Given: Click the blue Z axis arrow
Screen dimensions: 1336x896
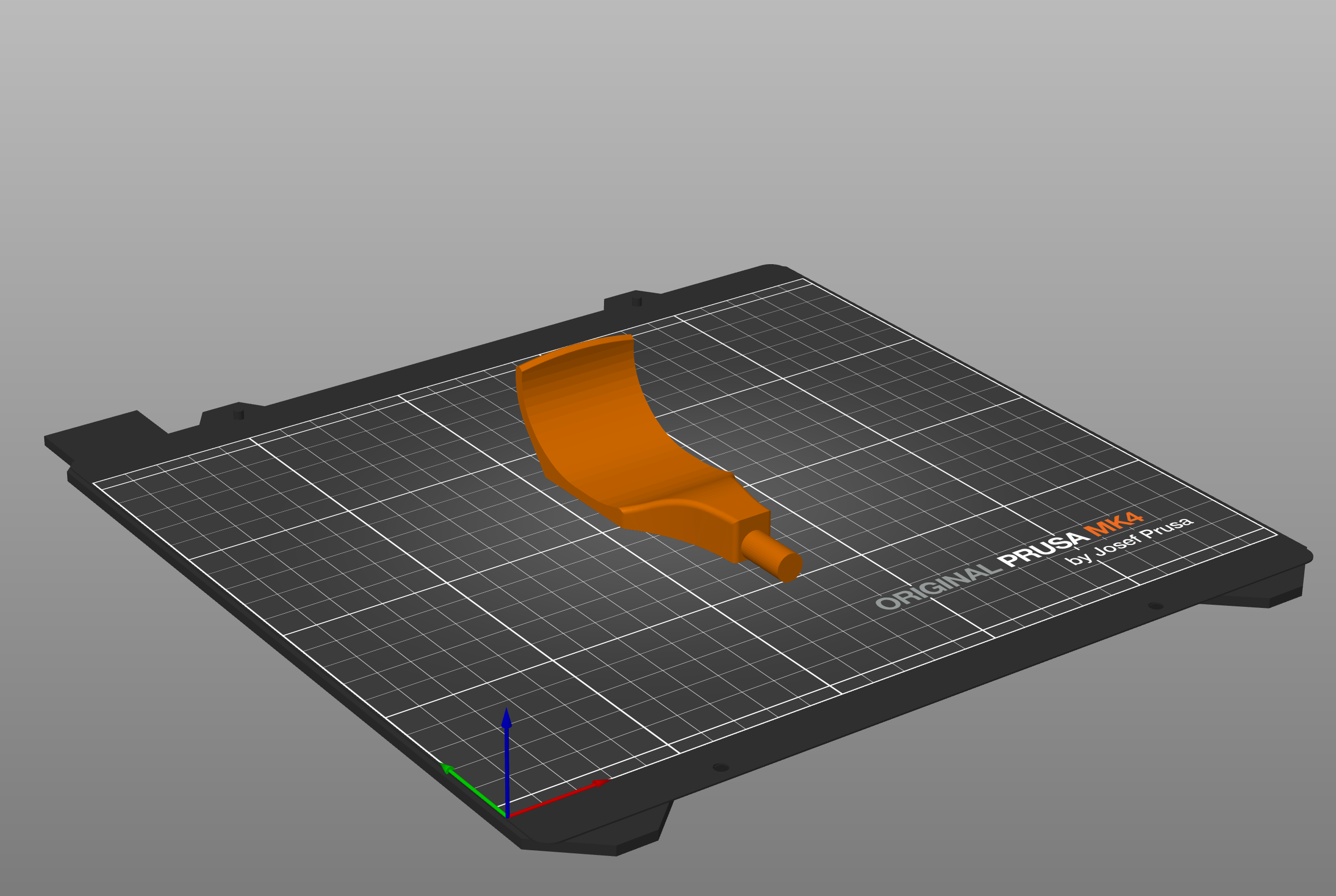Looking at the screenshot, I should coord(507,762).
